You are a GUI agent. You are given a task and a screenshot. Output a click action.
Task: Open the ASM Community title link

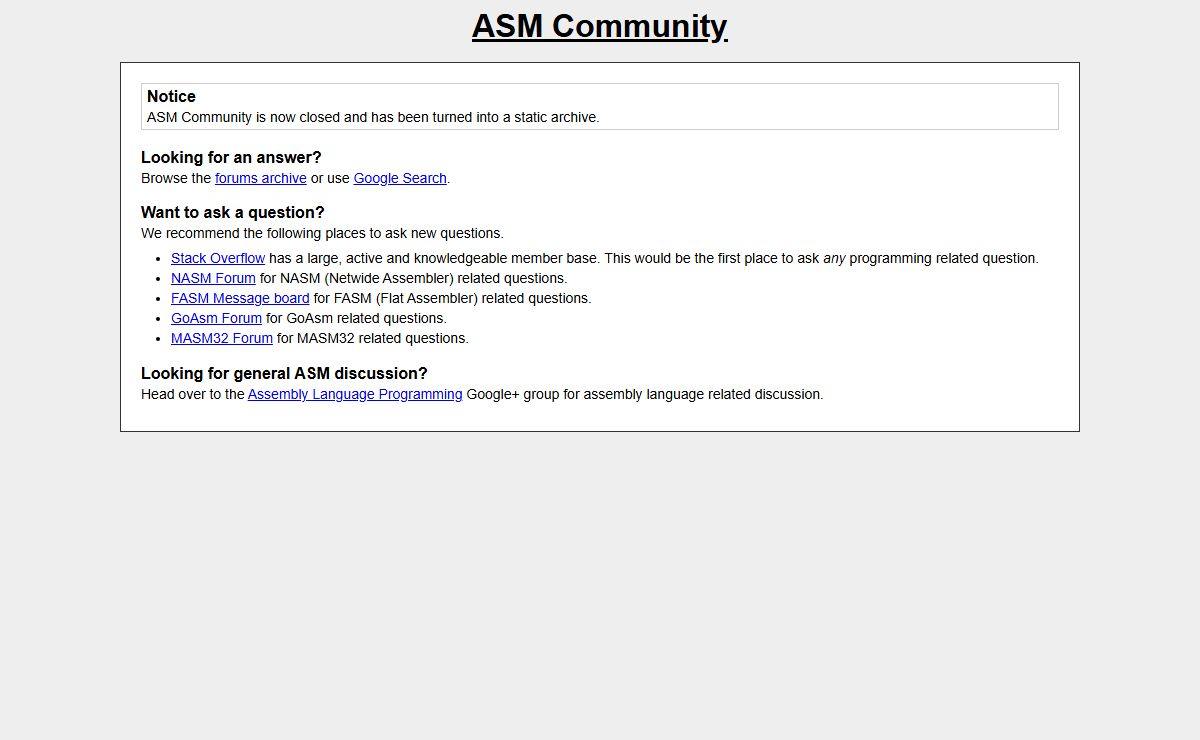(600, 26)
